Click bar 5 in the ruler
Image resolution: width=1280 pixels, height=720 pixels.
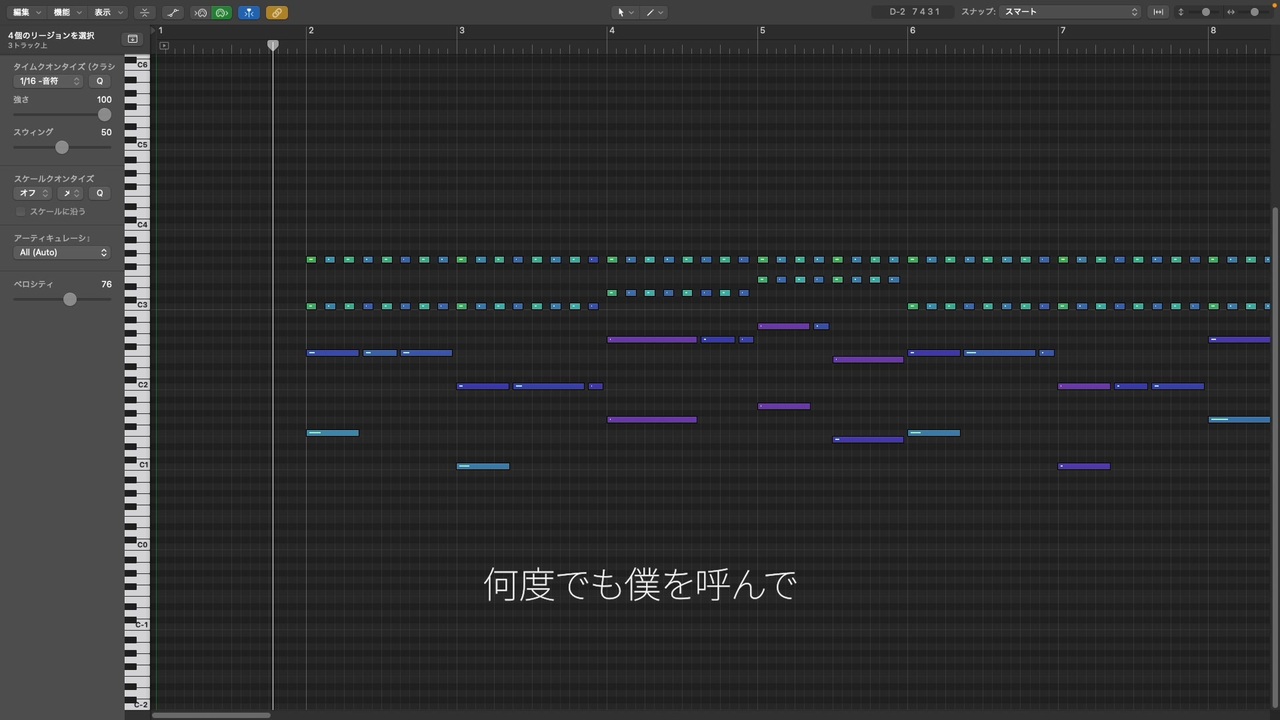(x=762, y=31)
